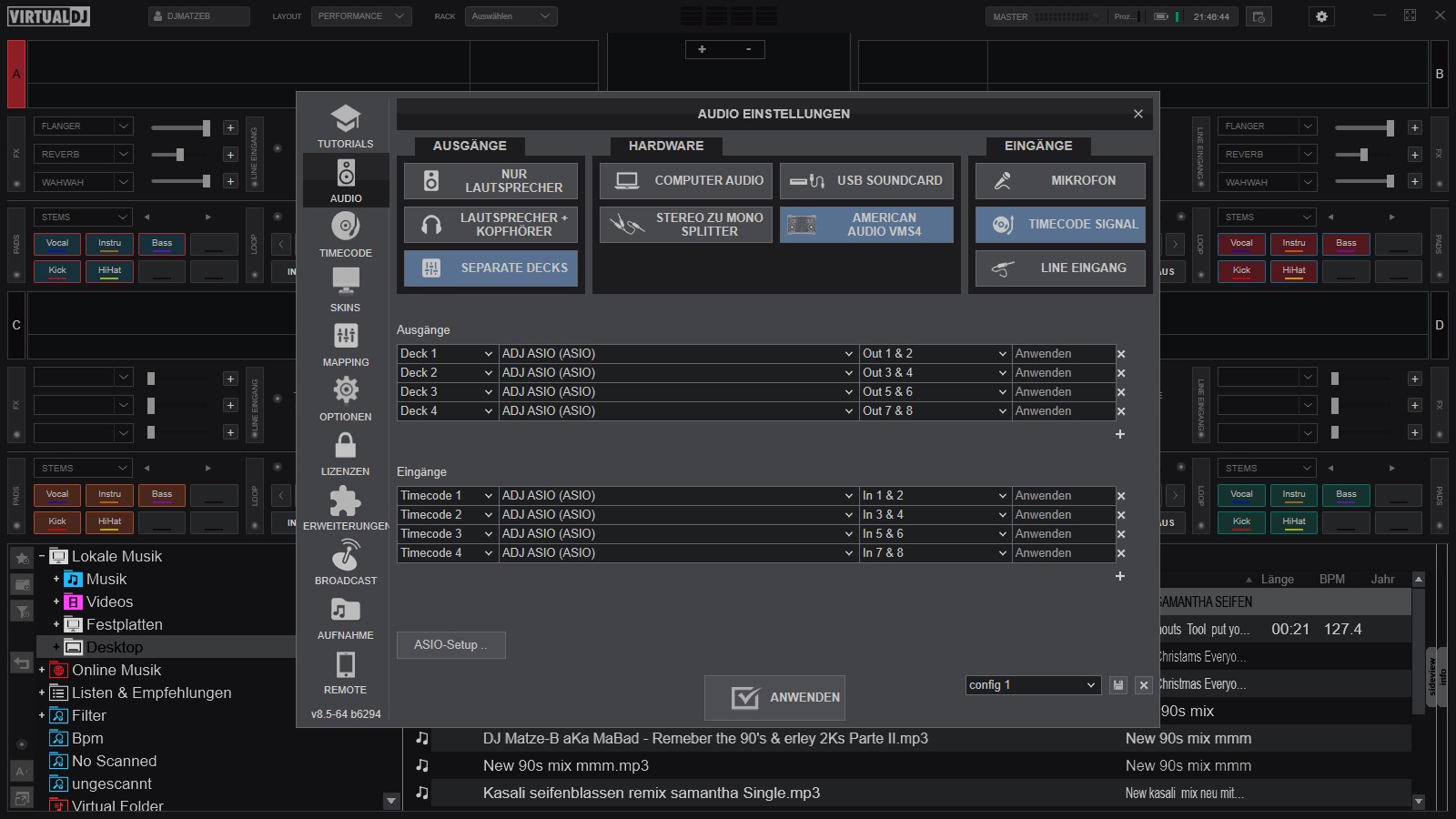Select the Desktop folder in browser tree
This screenshot has height=819, width=1456.
point(114,647)
